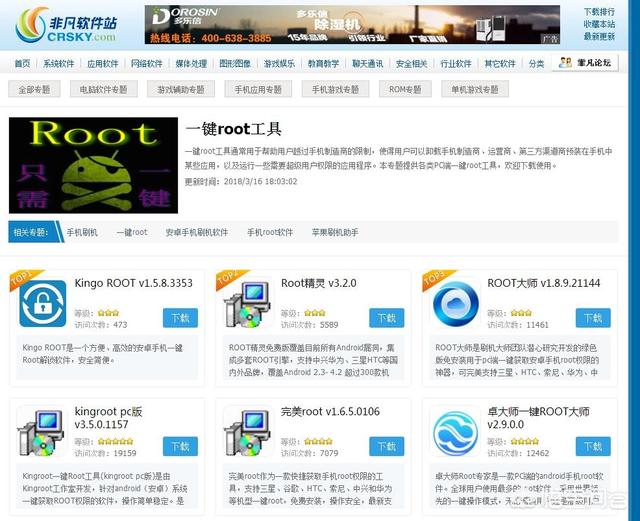Screen dimensions: 640x521
Task: Download ROOT大师 v1.8.9.21144
Action: (x=593, y=318)
